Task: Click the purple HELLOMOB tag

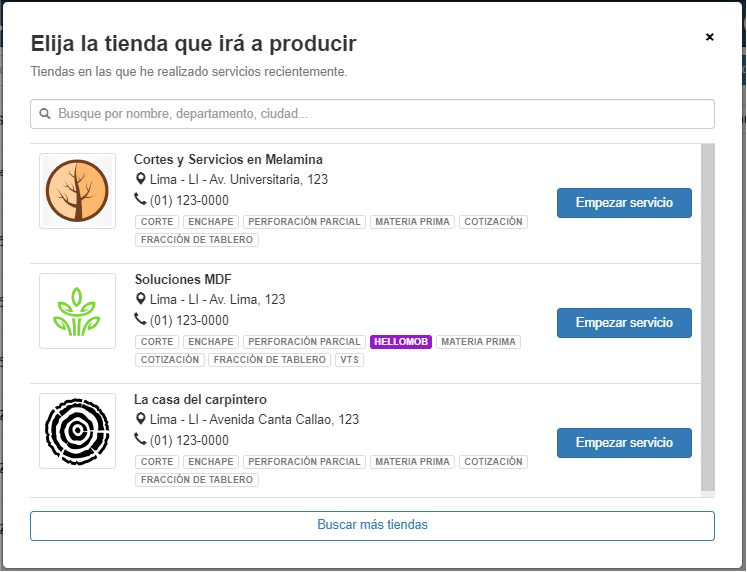Action: click(401, 342)
